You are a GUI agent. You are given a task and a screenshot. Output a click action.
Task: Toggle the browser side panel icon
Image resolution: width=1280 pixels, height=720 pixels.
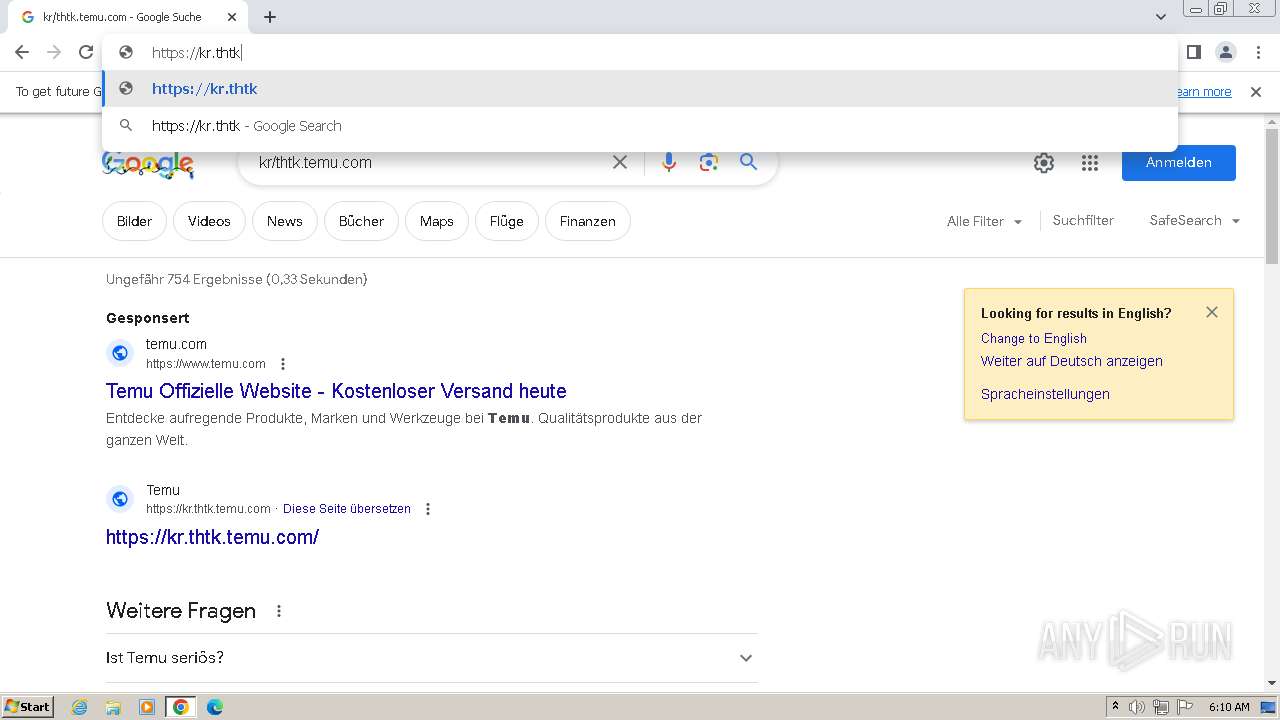tap(1193, 52)
